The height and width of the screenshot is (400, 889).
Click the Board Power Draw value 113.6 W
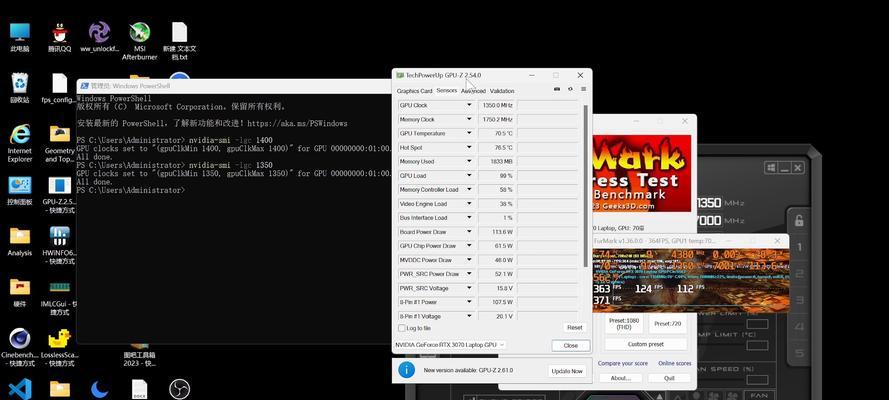[x=497, y=232]
